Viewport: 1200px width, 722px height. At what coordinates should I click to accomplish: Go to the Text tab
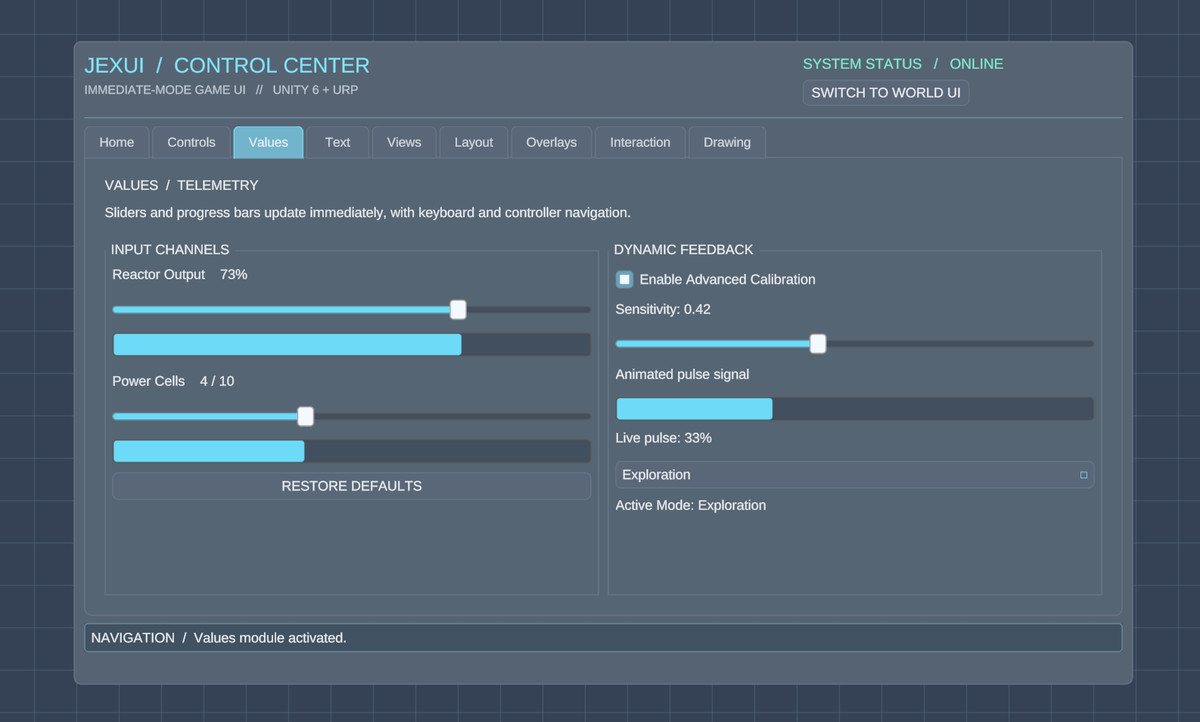[x=338, y=142]
